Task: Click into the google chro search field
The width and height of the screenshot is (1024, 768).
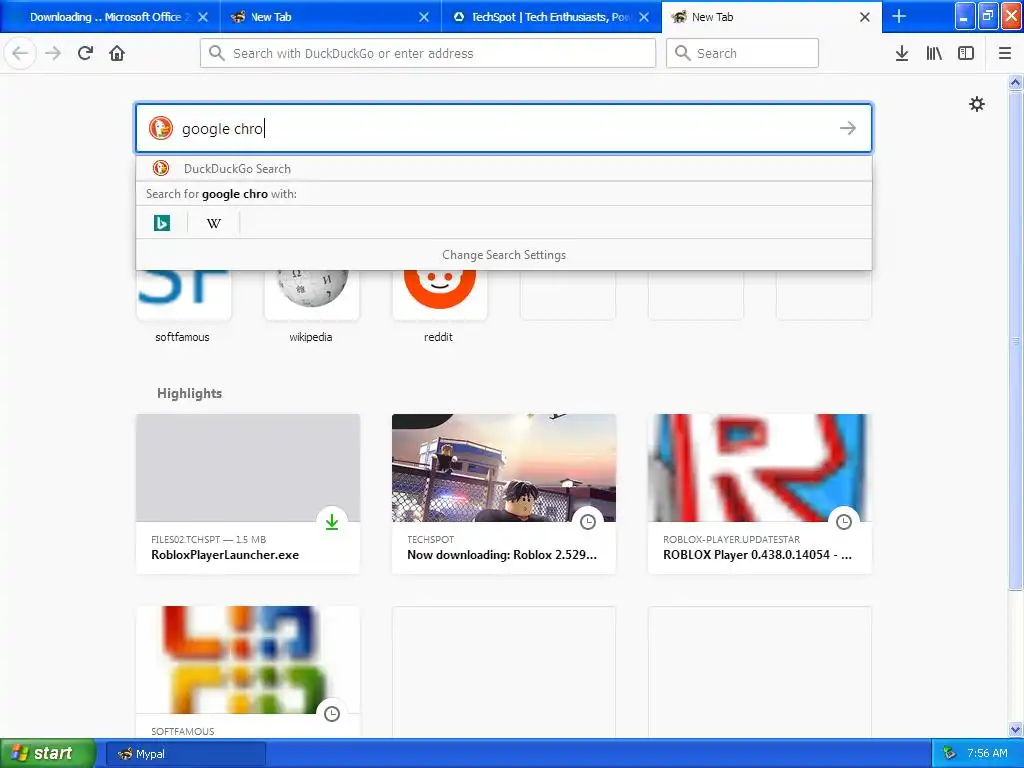Action: [x=504, y=128]
